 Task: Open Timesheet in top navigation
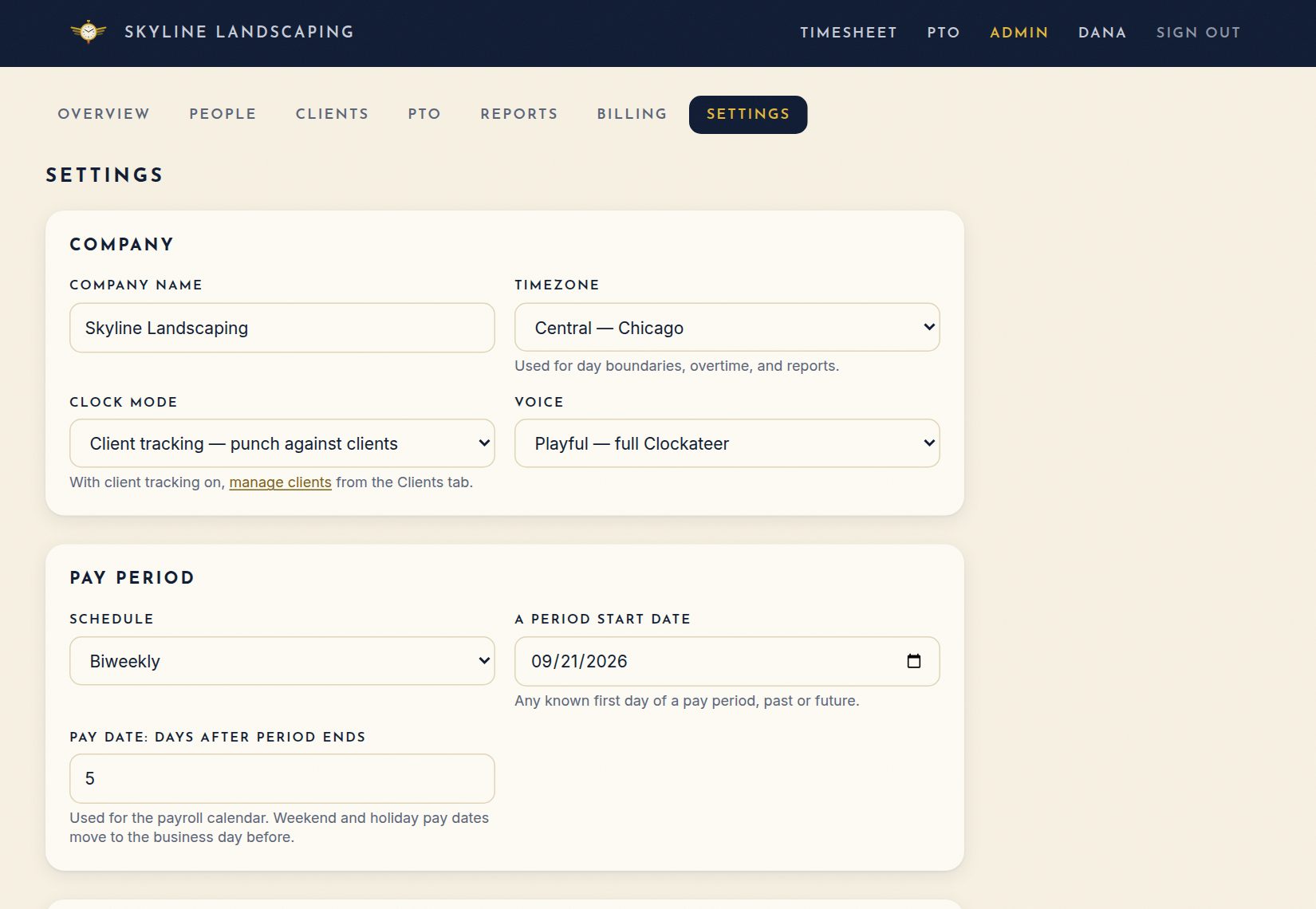click(849, 33)
